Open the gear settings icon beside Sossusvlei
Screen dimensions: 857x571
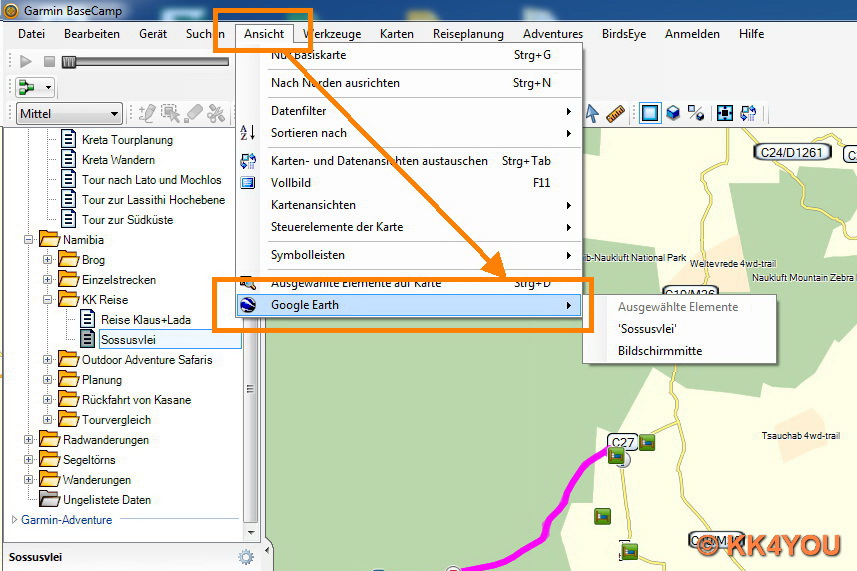pyautogui.click(x=246, y=557)
